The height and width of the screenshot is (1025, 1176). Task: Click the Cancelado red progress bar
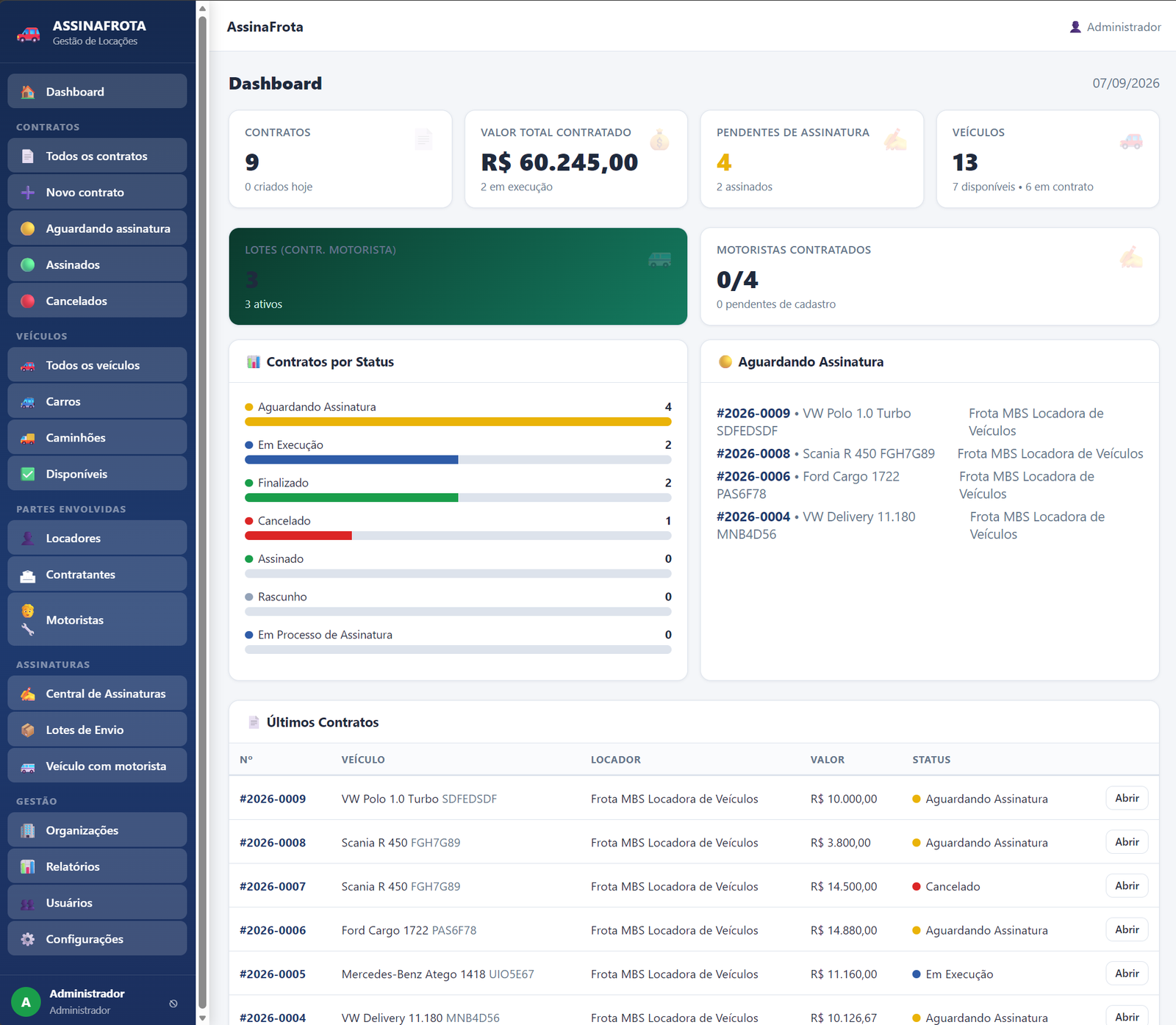coord(298,536)
